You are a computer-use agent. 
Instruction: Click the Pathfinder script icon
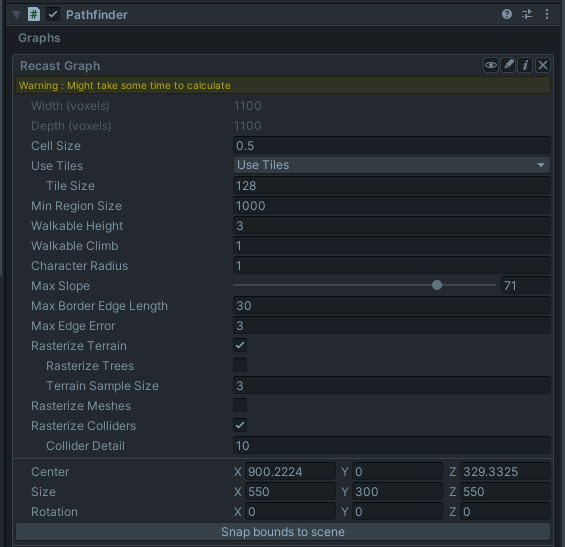click(x=34, y=14)
